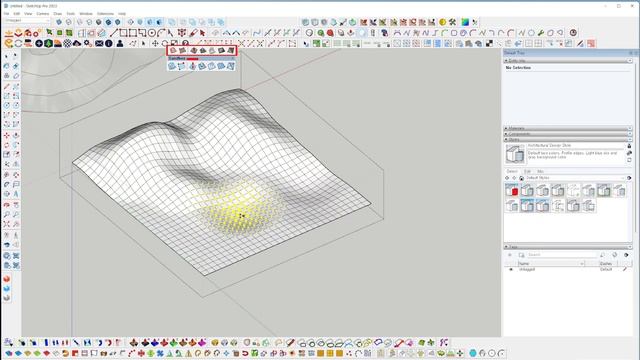Choose From Scratch below the Sandbox title bar
Image resolution: width=640 pixels, height=360 pixels.
pos(182,66)
